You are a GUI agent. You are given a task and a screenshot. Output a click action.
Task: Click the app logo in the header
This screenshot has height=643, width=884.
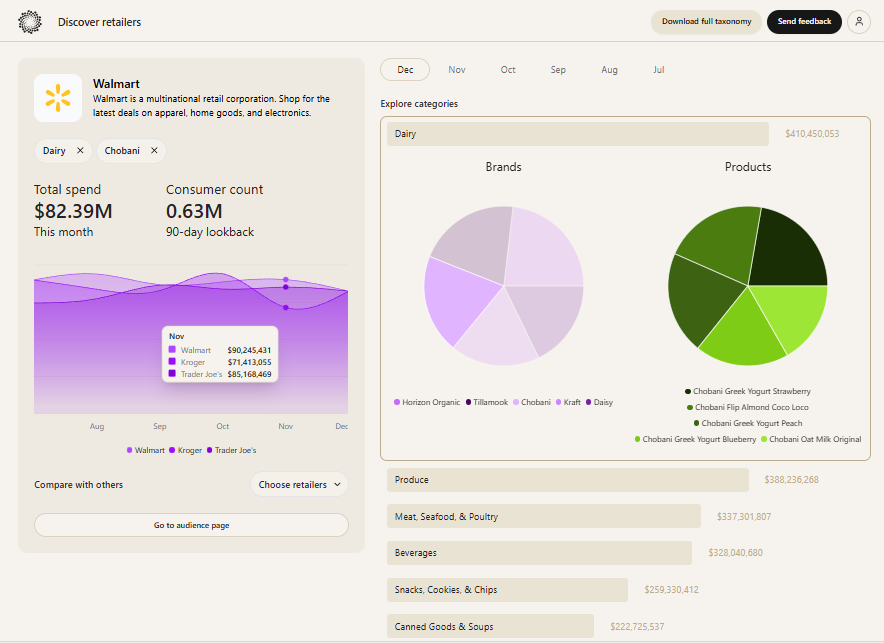tap(30, 21)
